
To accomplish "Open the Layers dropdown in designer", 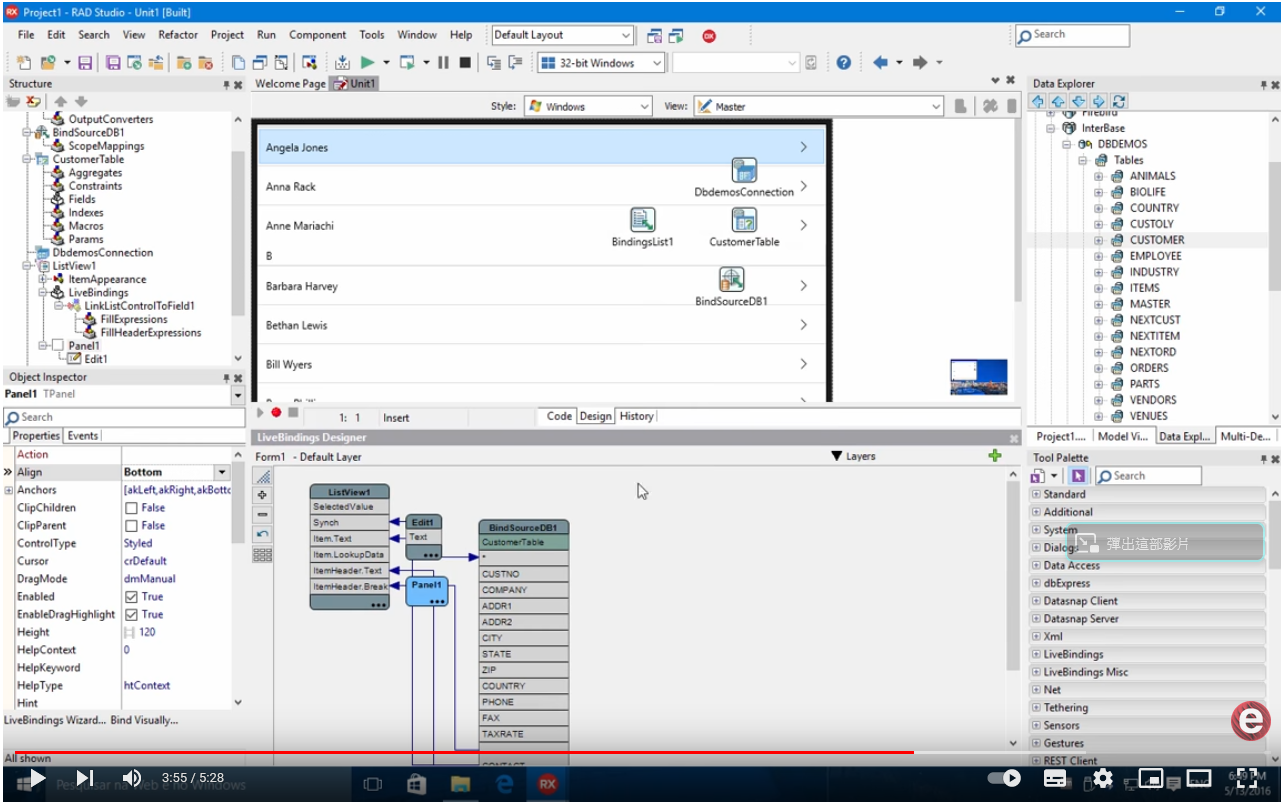I will [853, 456].
